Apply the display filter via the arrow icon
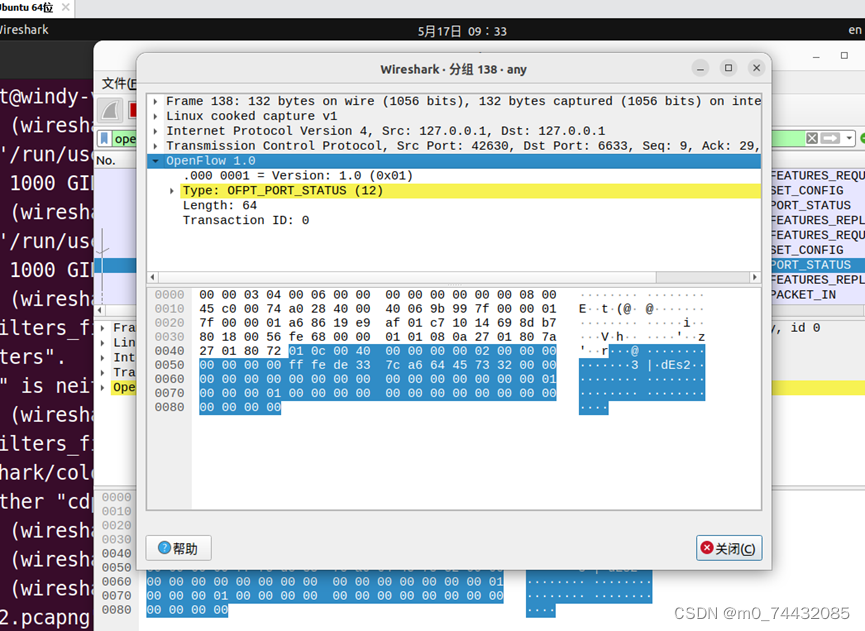Image resolution: width=865 pixels, height=631 pixels. click(x=828, y=138)
